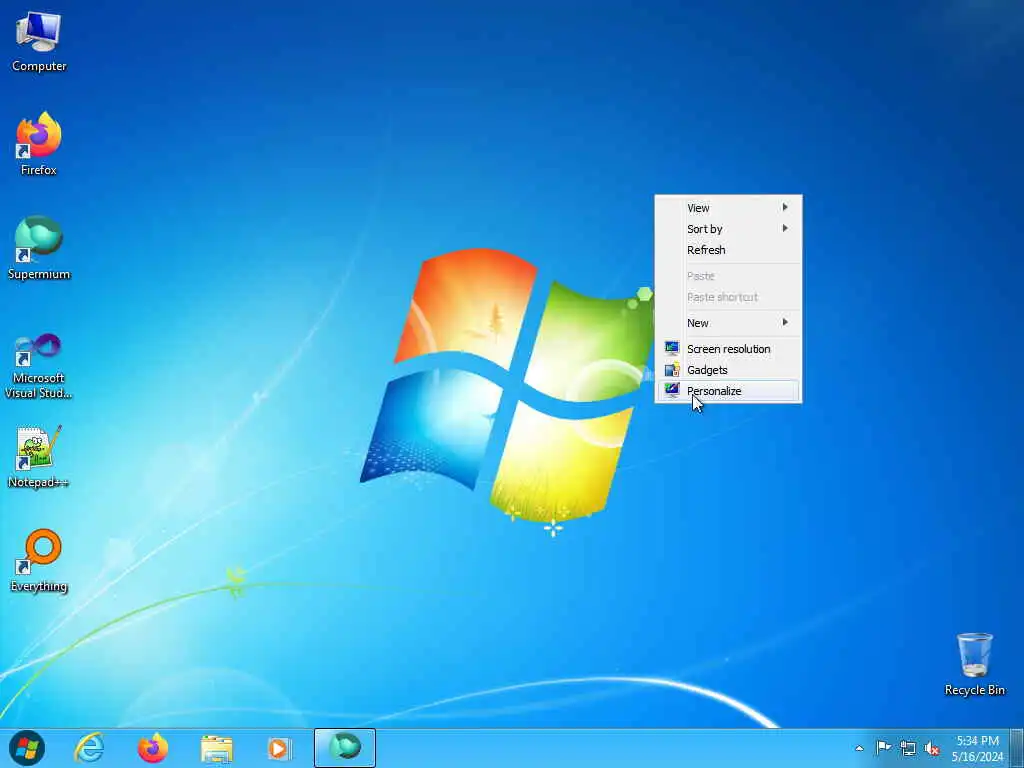
Task: Open Windows Media Player on taskbar
Action: click(279, 748)
